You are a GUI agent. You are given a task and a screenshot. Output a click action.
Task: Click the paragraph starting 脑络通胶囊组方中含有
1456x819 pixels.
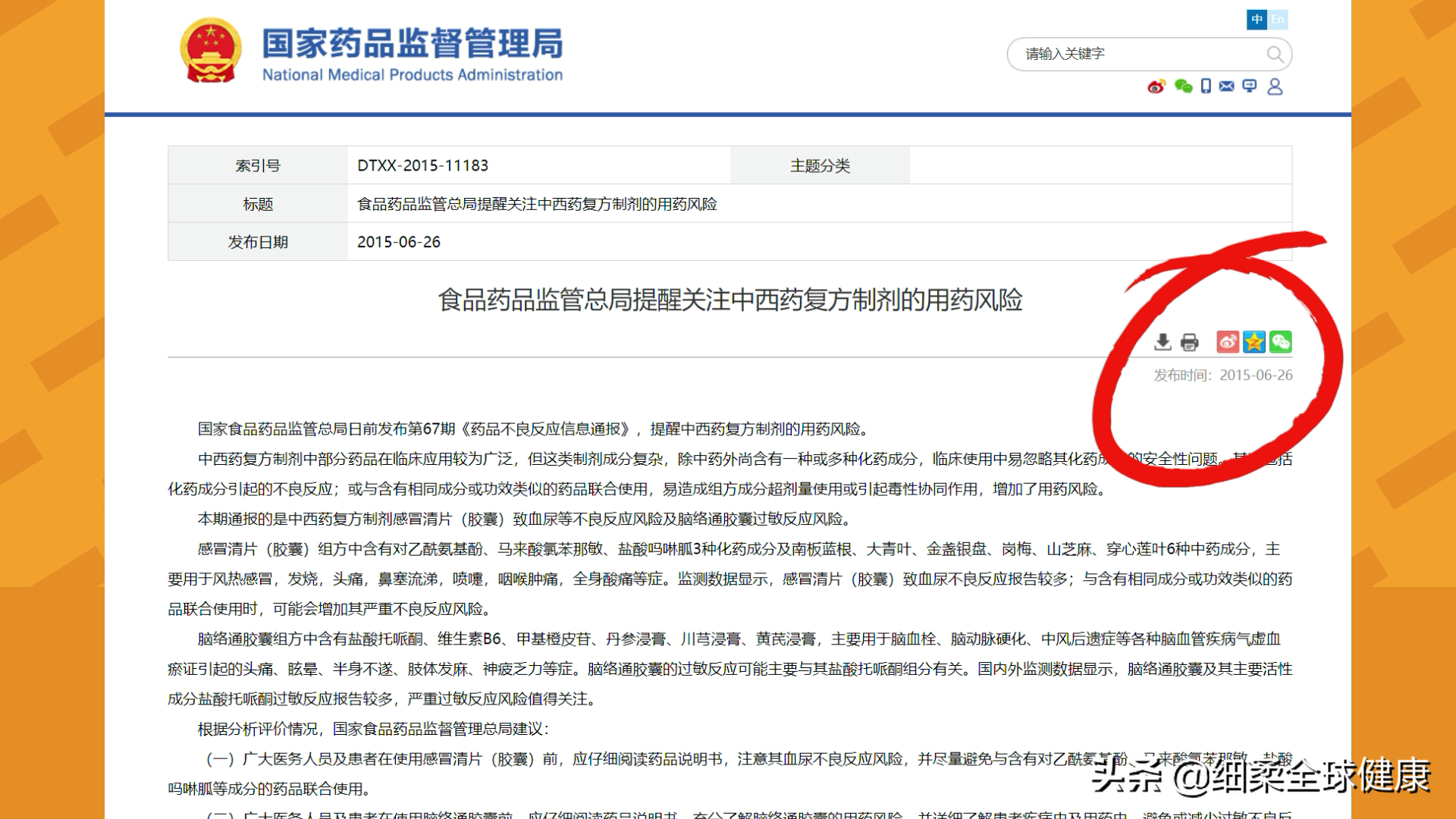[x=730, y=669]
